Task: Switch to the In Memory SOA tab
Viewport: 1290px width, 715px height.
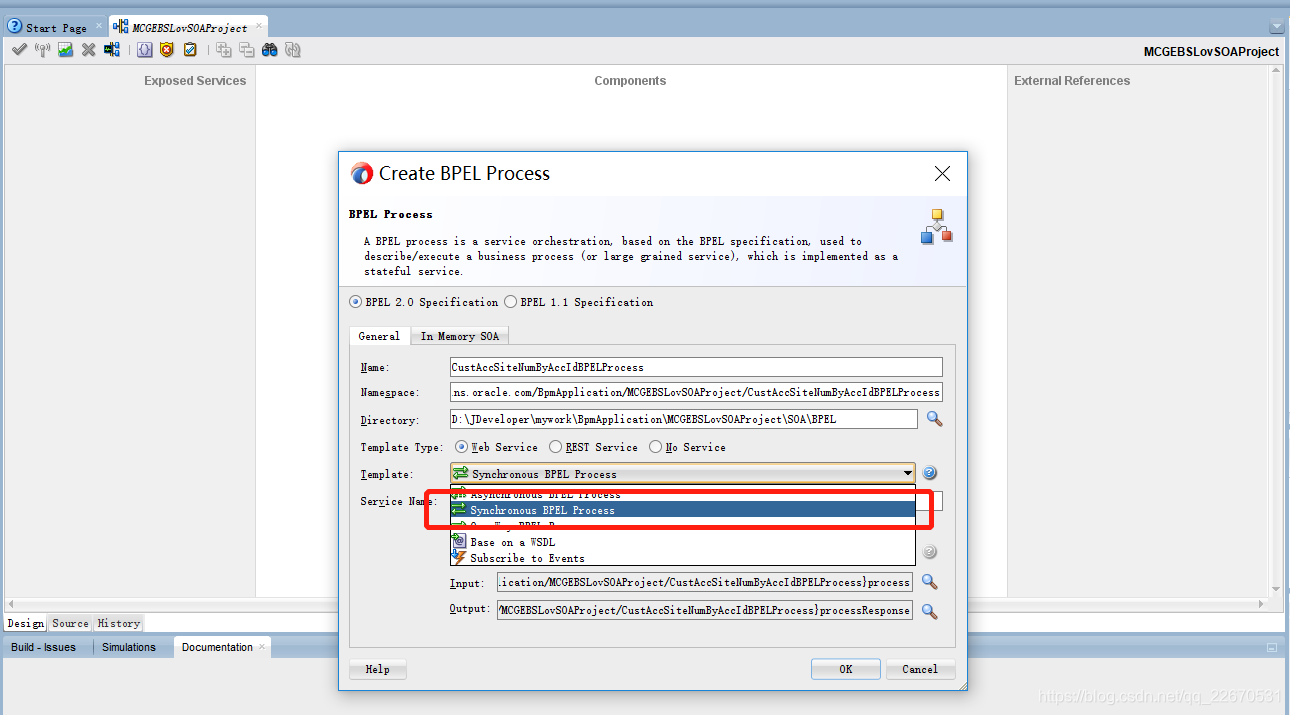Action: [x=460, y=336]
